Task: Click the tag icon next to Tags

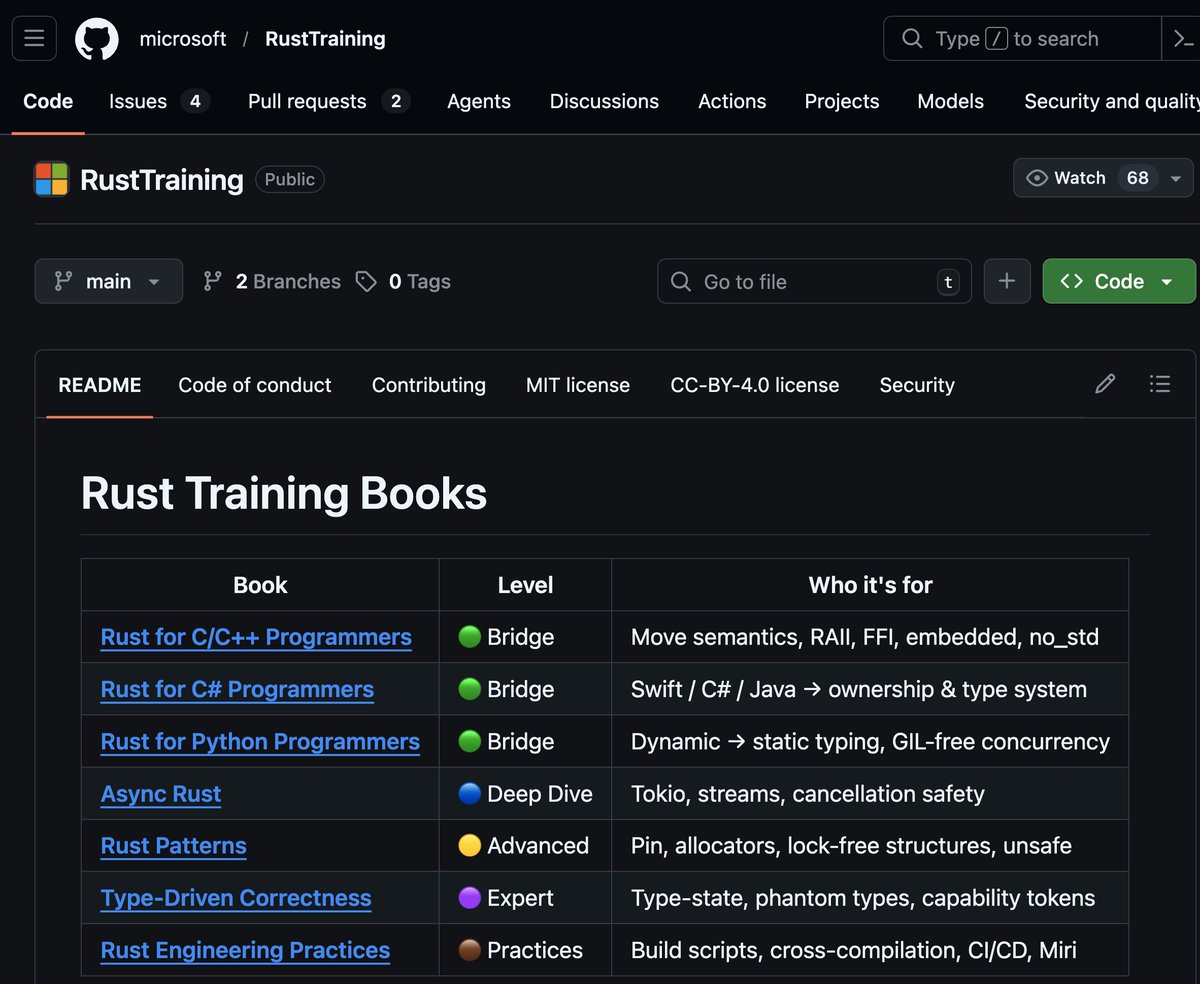Action: [x=366, y=282]
